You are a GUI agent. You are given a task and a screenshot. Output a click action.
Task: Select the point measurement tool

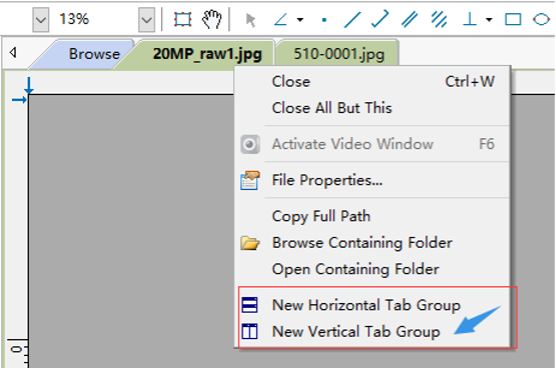click(x=324, y=20)
